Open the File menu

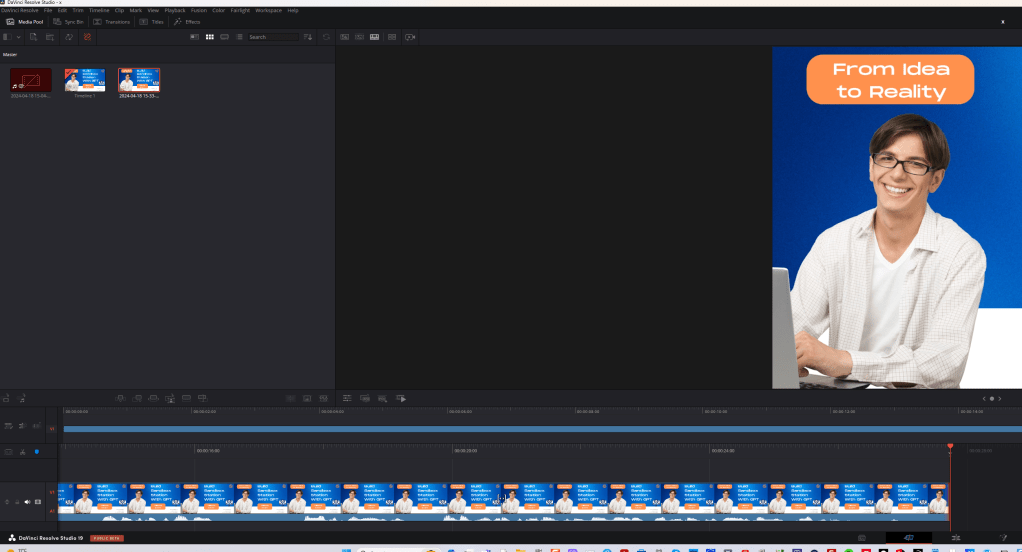[48, 10]
